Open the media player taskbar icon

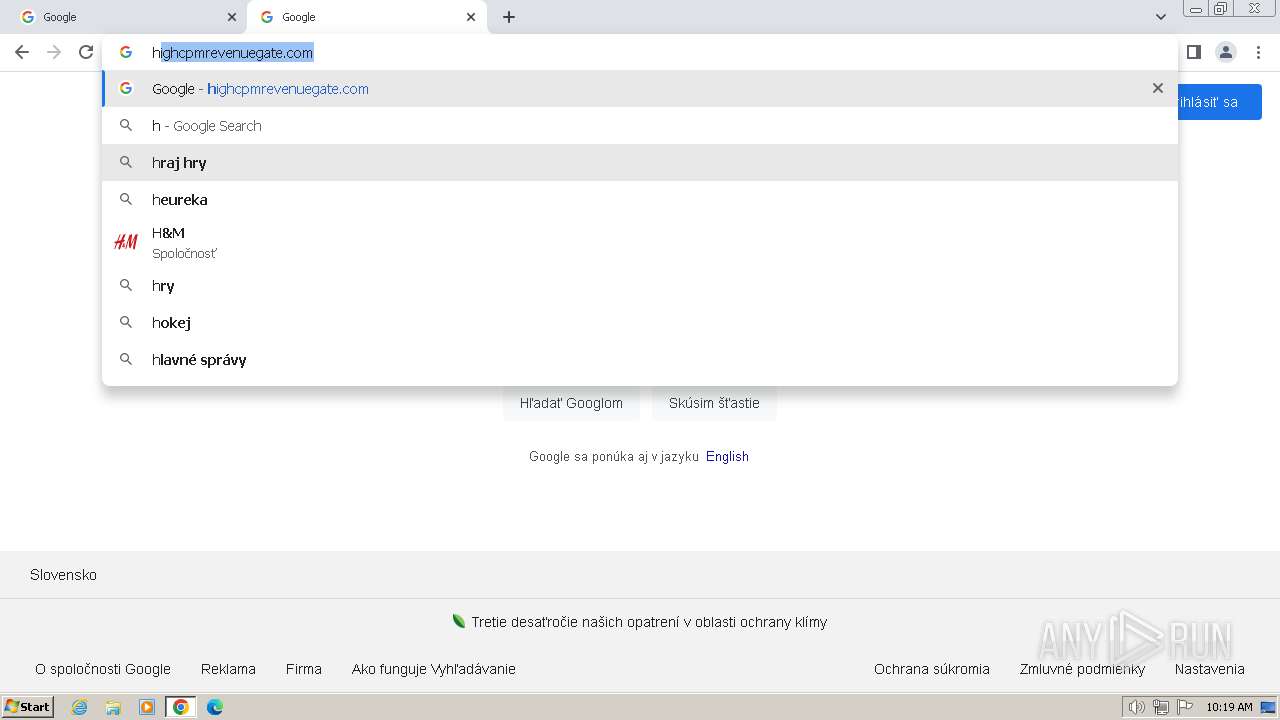147,707
